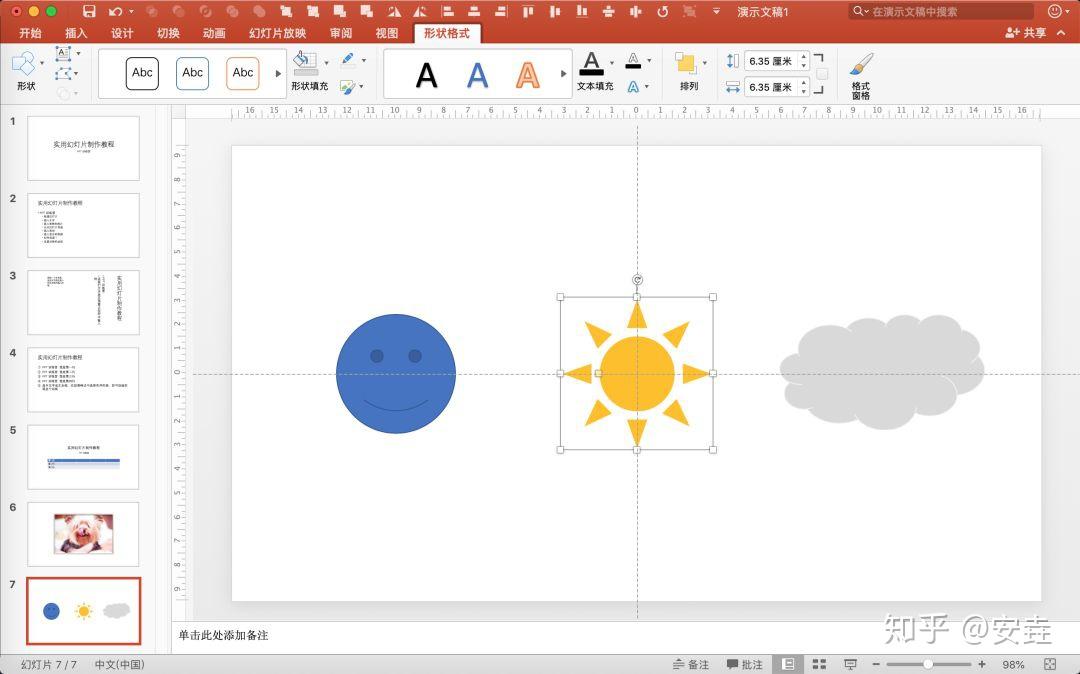The height and width of the screenshot is (674, 1080).
Task: Click the Save icon in title bar
Action: 89,11
